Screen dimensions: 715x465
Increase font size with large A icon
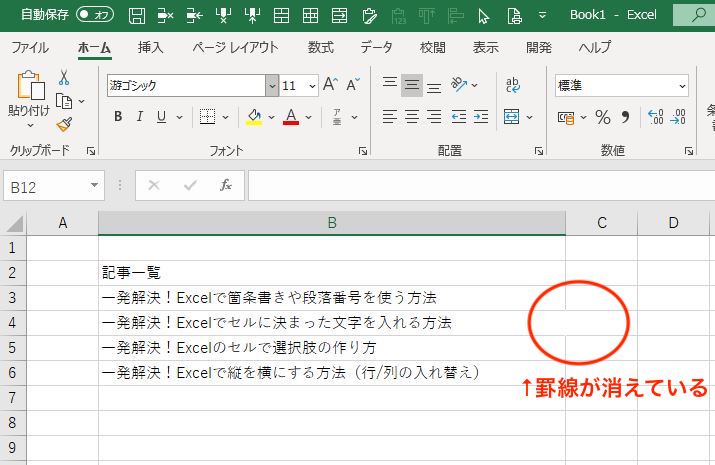tap(331, 84)
